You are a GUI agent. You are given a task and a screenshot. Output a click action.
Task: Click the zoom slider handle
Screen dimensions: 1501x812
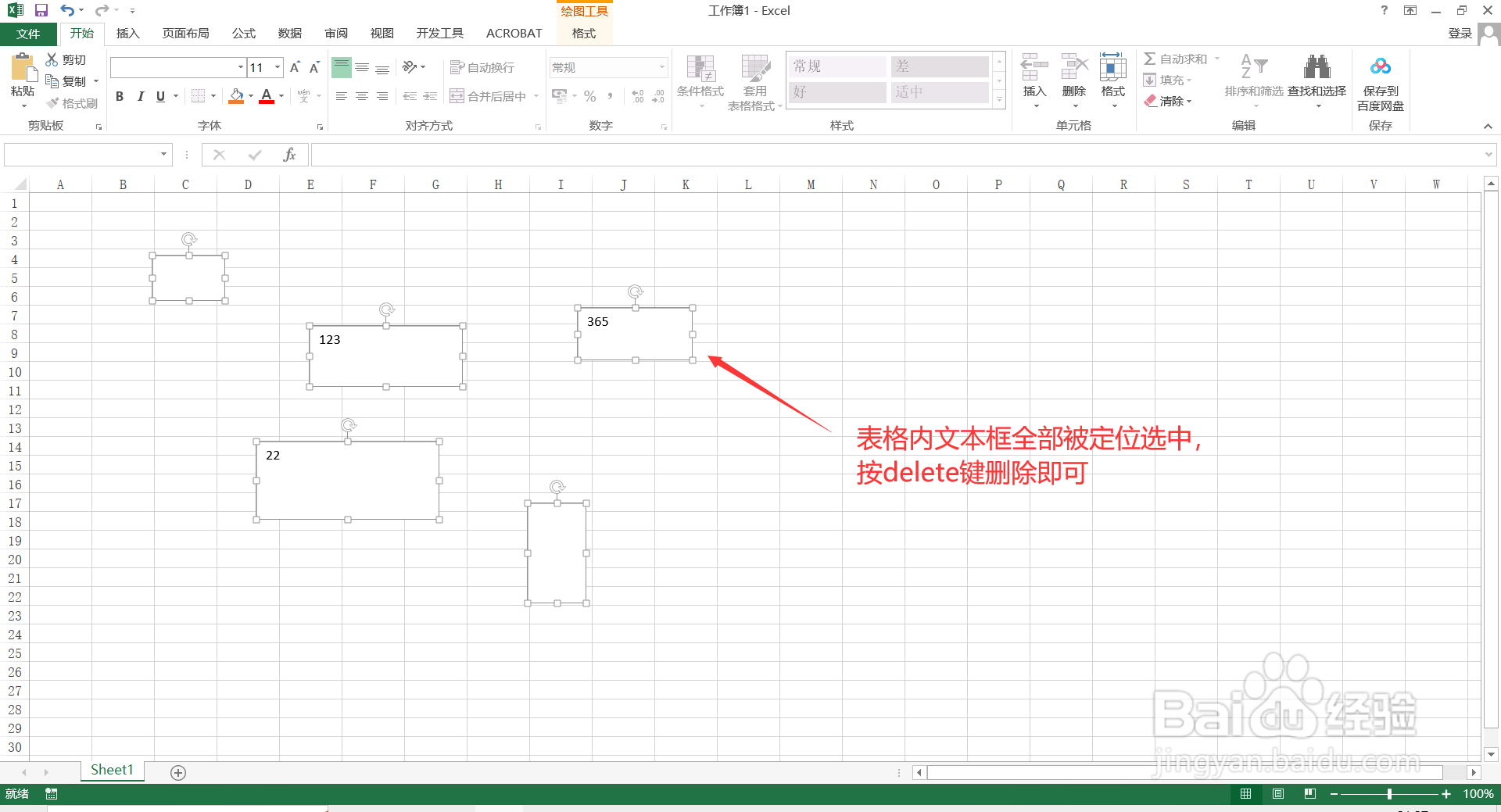click(x=1389, y=794)
